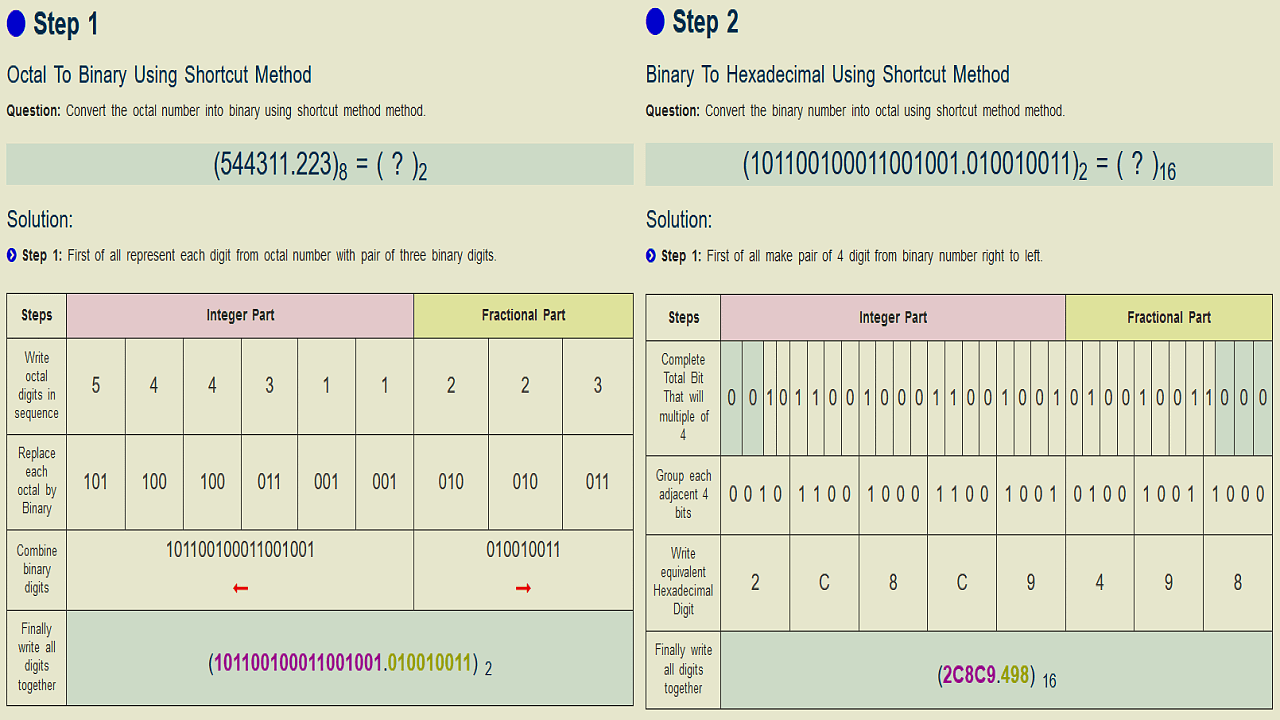Click olive 010010011 in octal table's final result

point(429,663)
